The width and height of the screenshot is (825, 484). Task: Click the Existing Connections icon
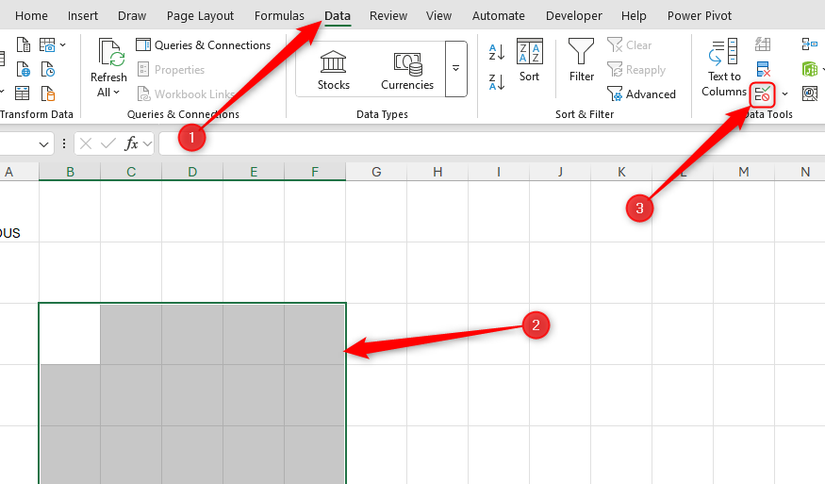47,94
